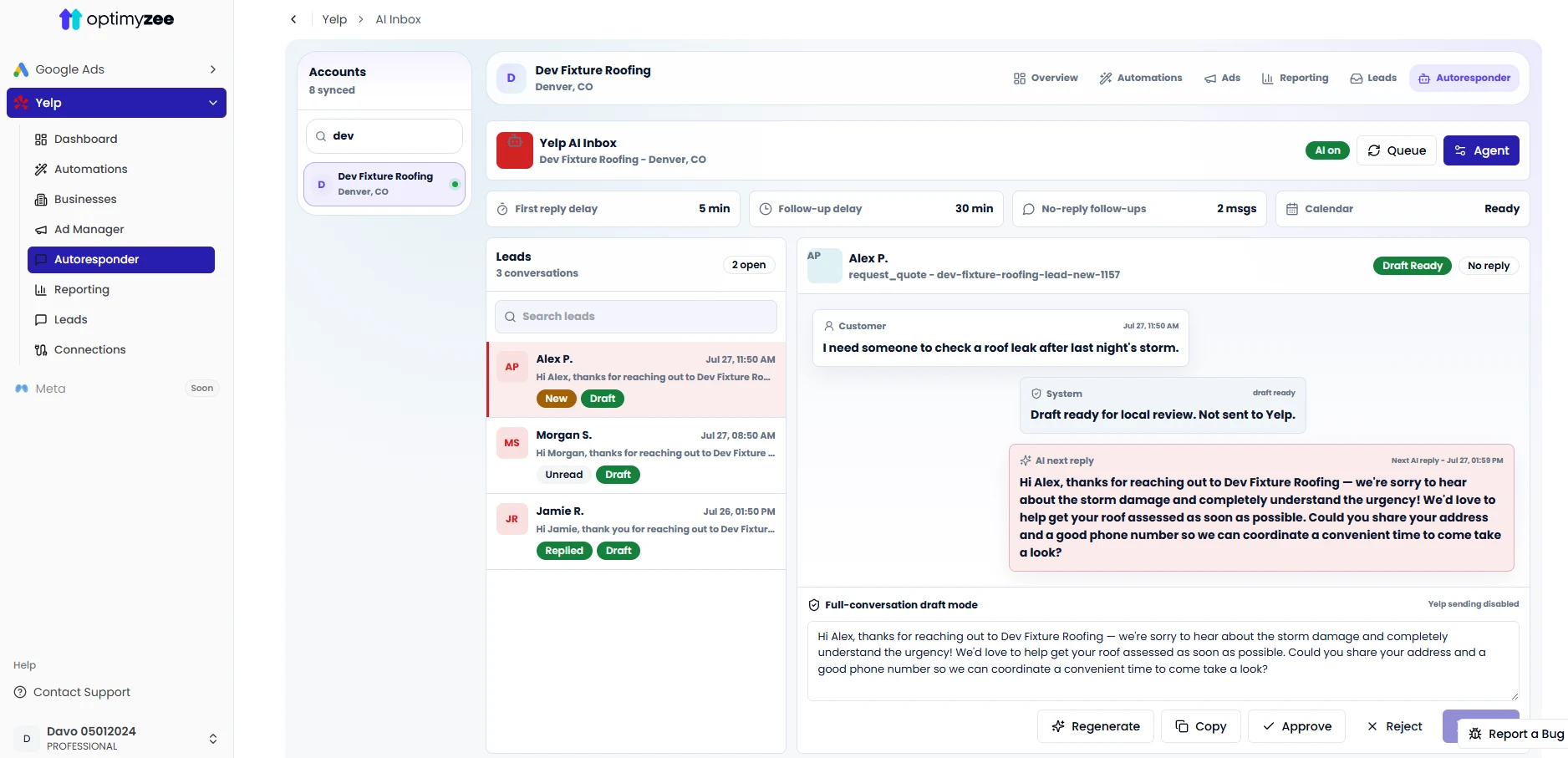1568x758 pixels.
Task: Toggle the AI on switch
Action: pos(1327,150)
